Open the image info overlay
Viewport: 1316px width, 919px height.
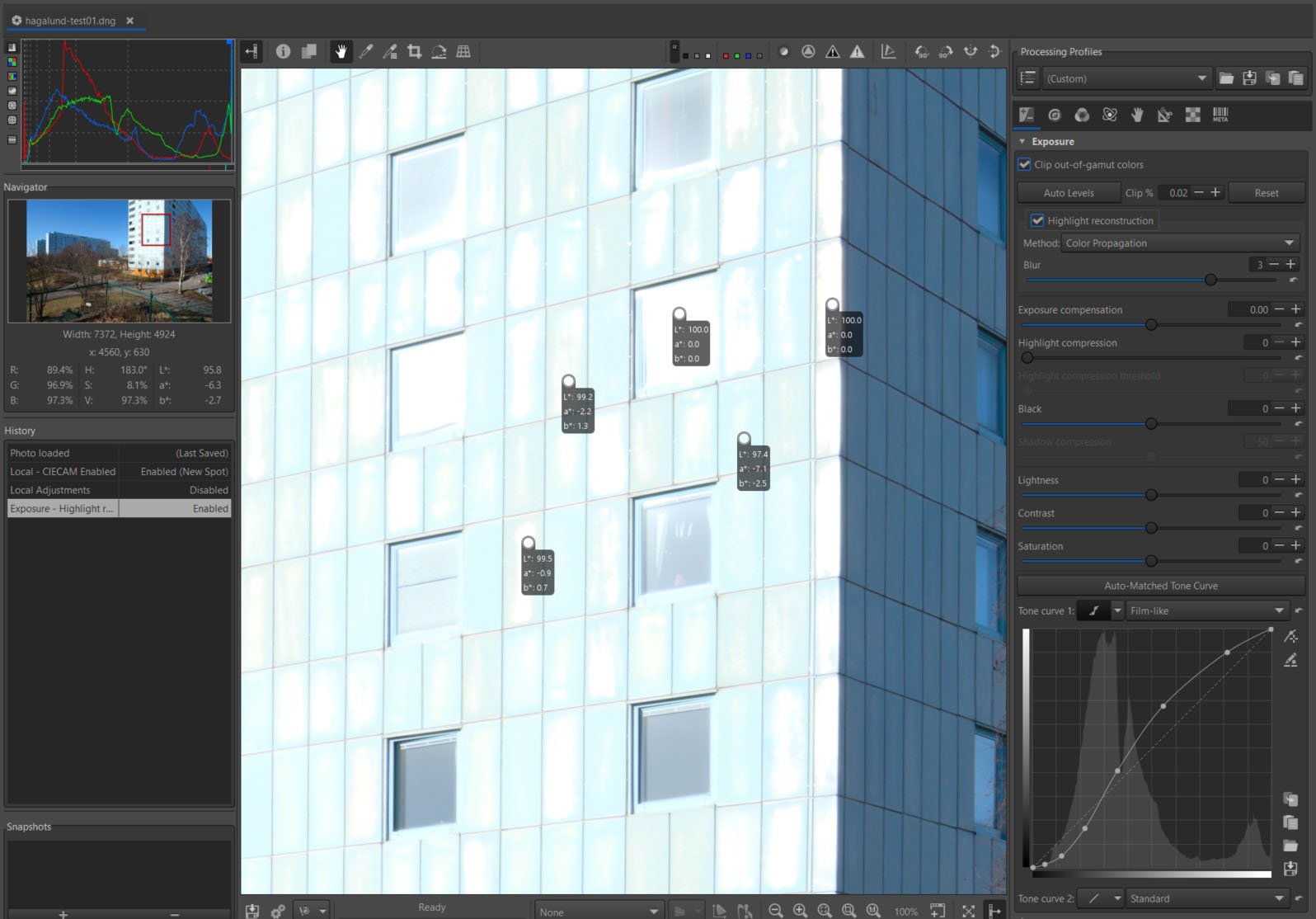click(283, 51)
